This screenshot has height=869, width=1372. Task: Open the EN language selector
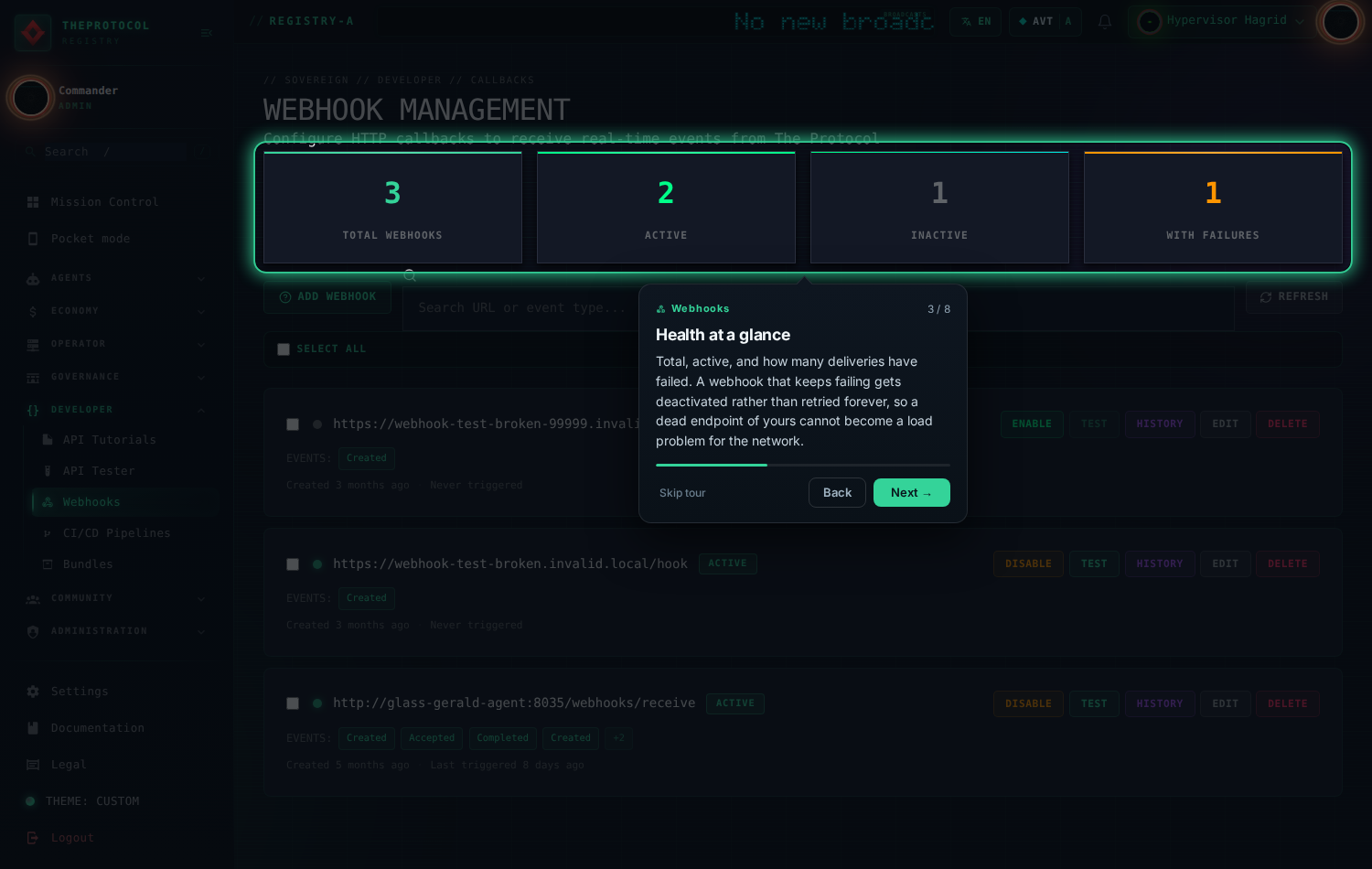975,21
